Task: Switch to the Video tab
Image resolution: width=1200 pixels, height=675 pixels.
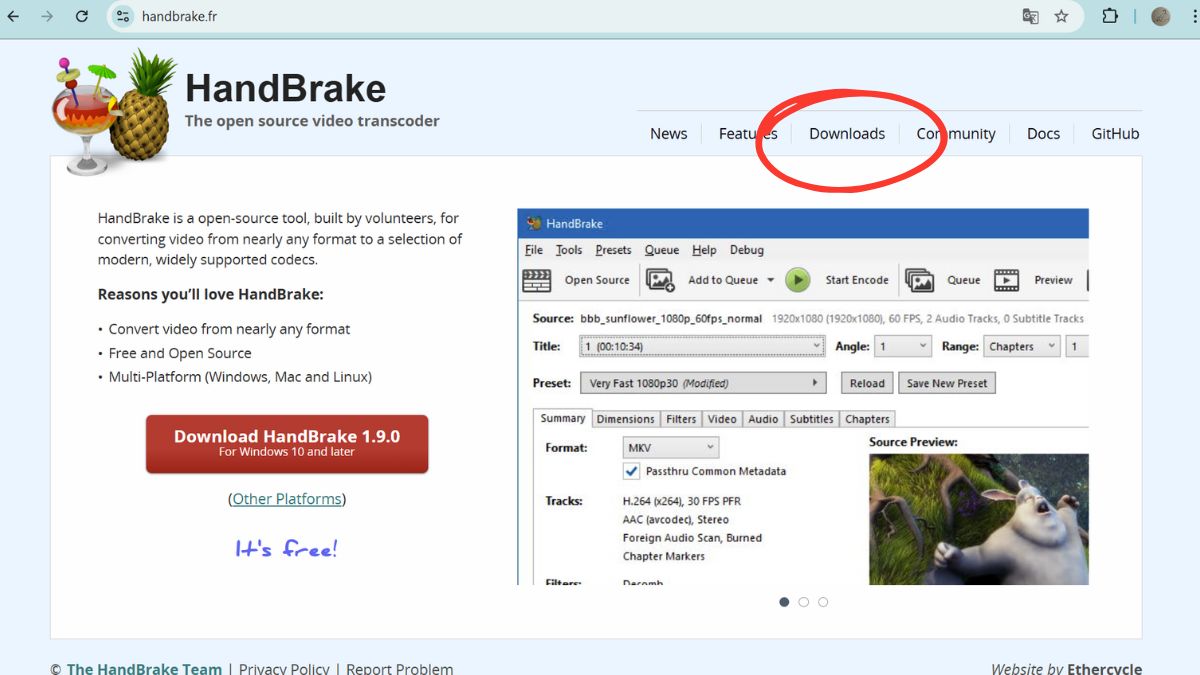Action: coord(722,419)
